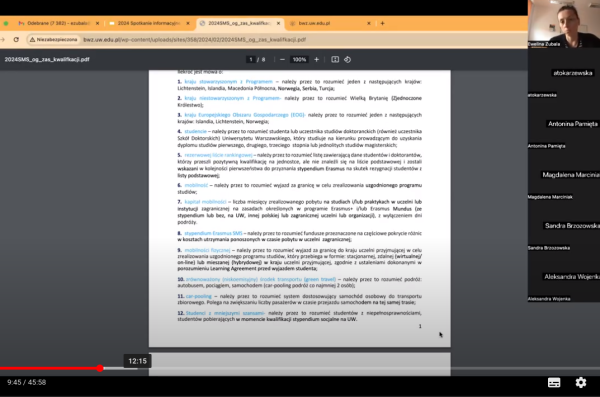Zoom out the PDF with the minus button
The height and width of the screenshot is (397, 600).
282,60
